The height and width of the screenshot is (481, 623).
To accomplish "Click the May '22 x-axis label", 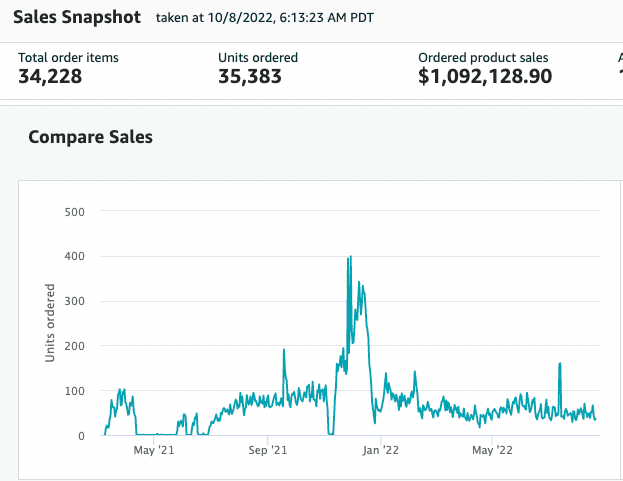I will pyautogui.click(x=493, y=451).
